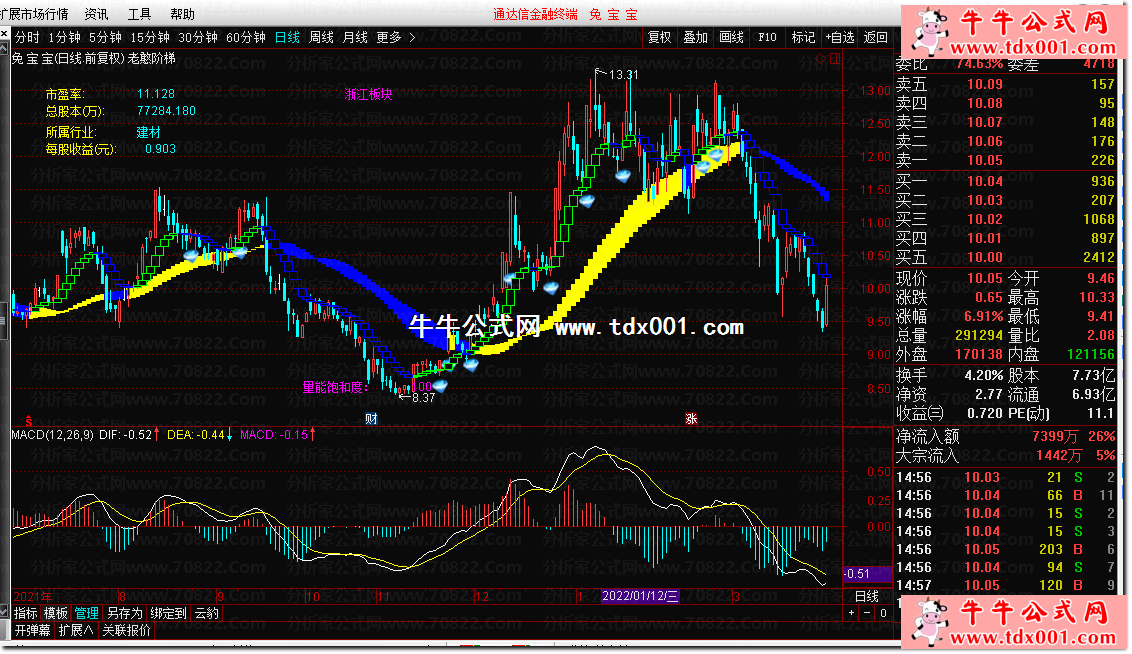The width and height of the screenshot is (1132, 654).
Task: Click the 叠加 overlay button
Action: 695,37
